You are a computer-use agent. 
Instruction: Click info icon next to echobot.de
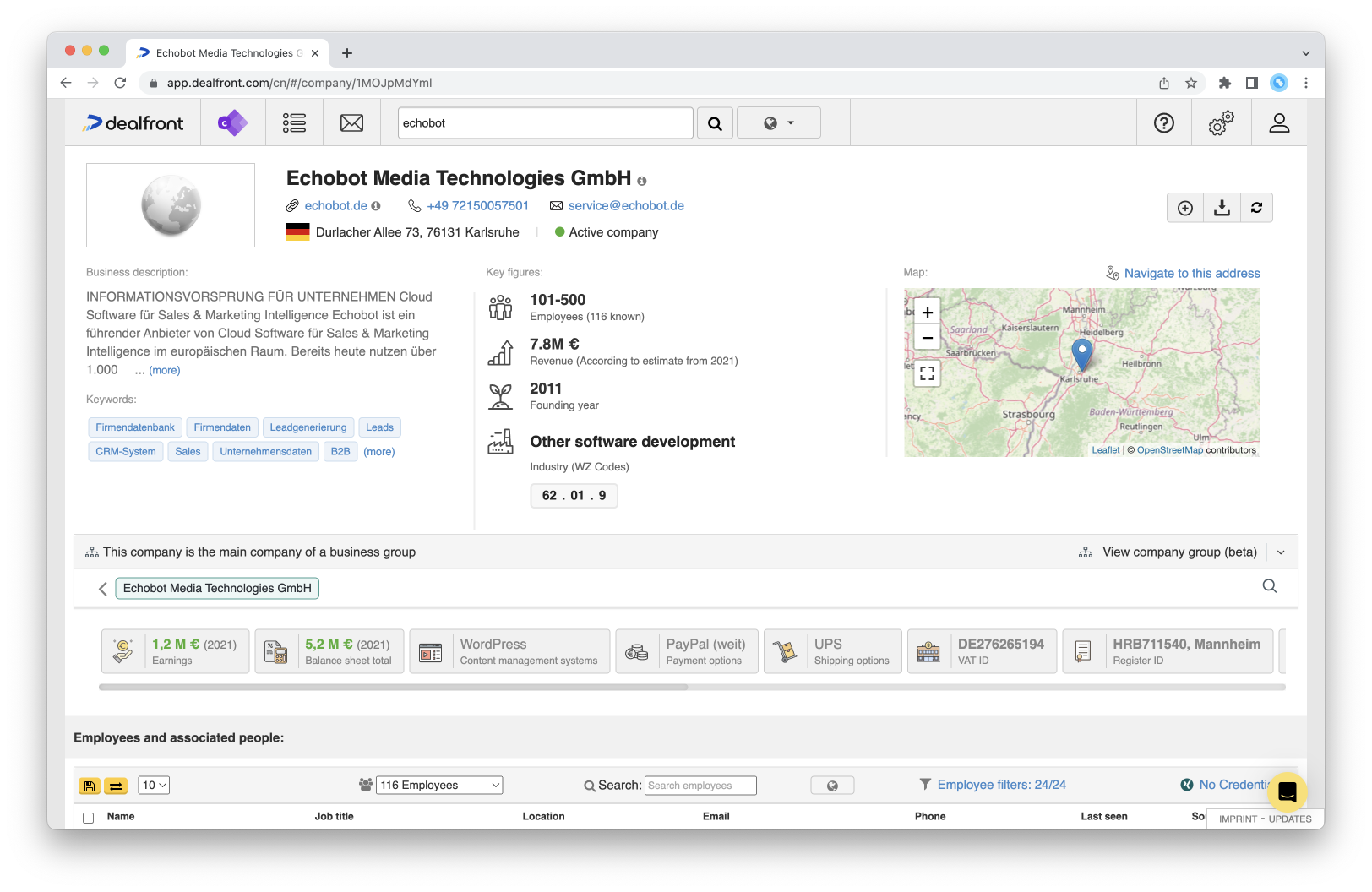[x=376, y=206]
